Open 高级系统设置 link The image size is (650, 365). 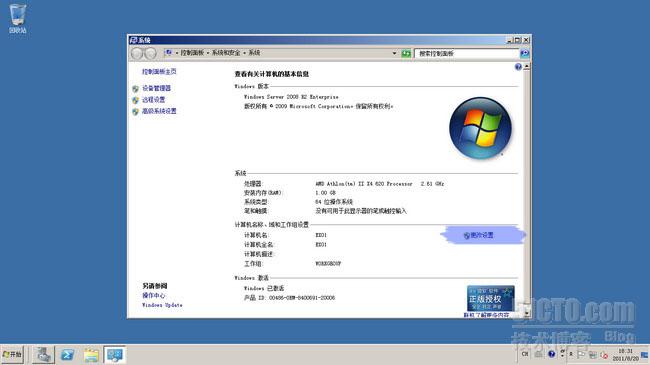[159, 111]
